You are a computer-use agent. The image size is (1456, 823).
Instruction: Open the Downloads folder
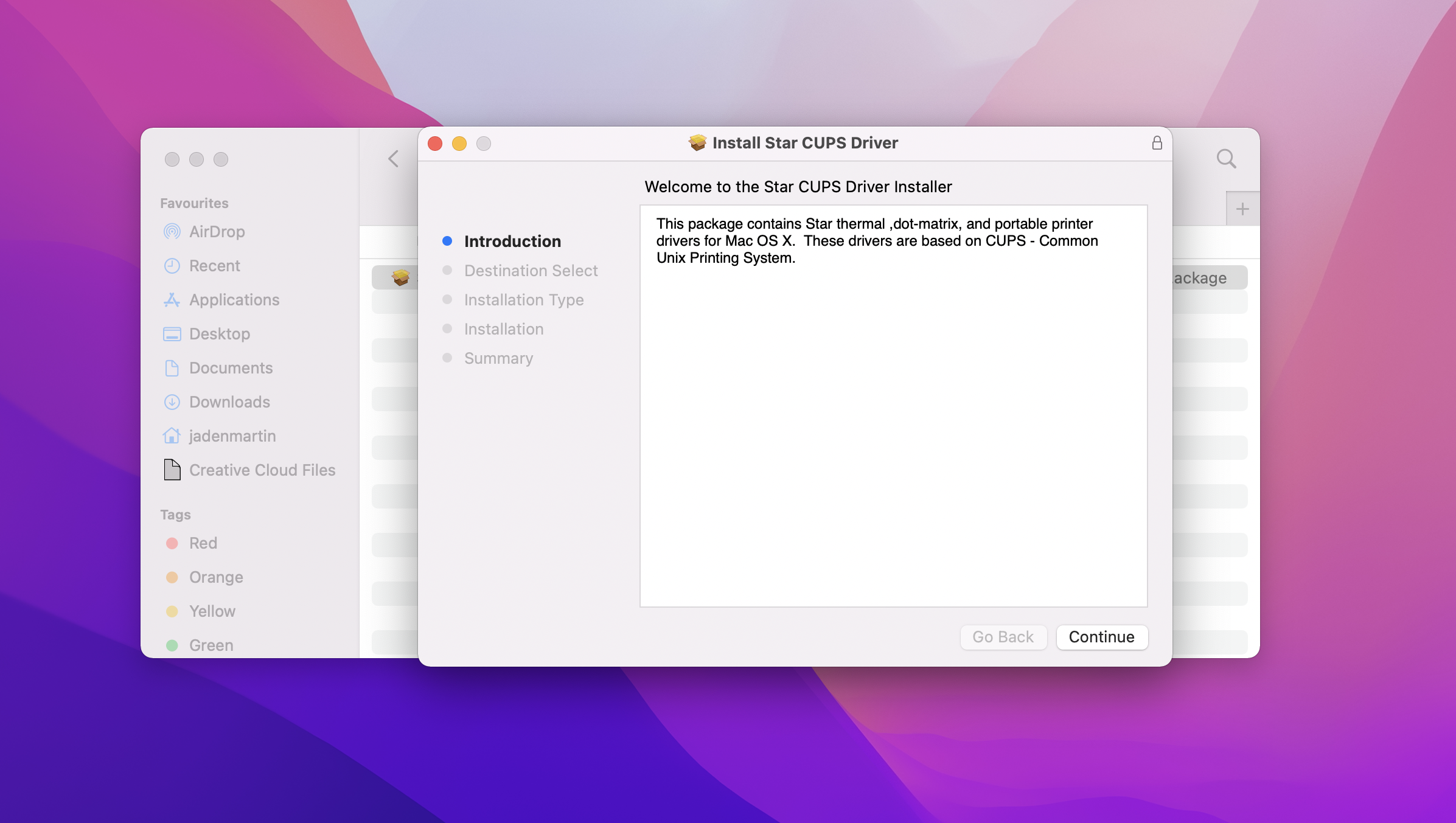pyautogui.click(x=229, y=402)
